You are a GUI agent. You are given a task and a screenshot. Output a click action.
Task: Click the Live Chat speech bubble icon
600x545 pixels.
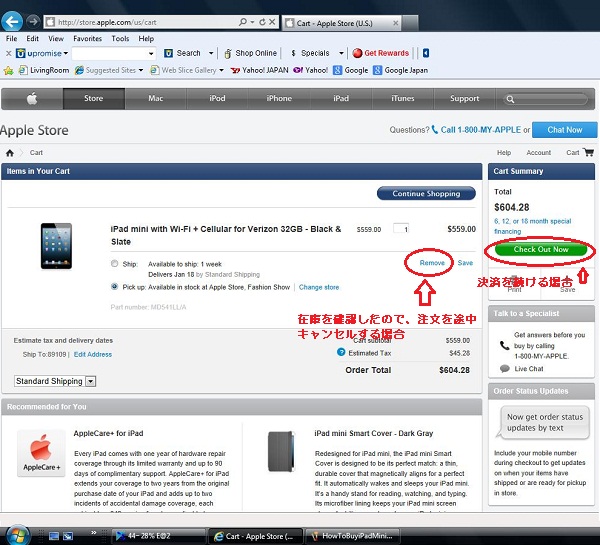coord(505,368)
